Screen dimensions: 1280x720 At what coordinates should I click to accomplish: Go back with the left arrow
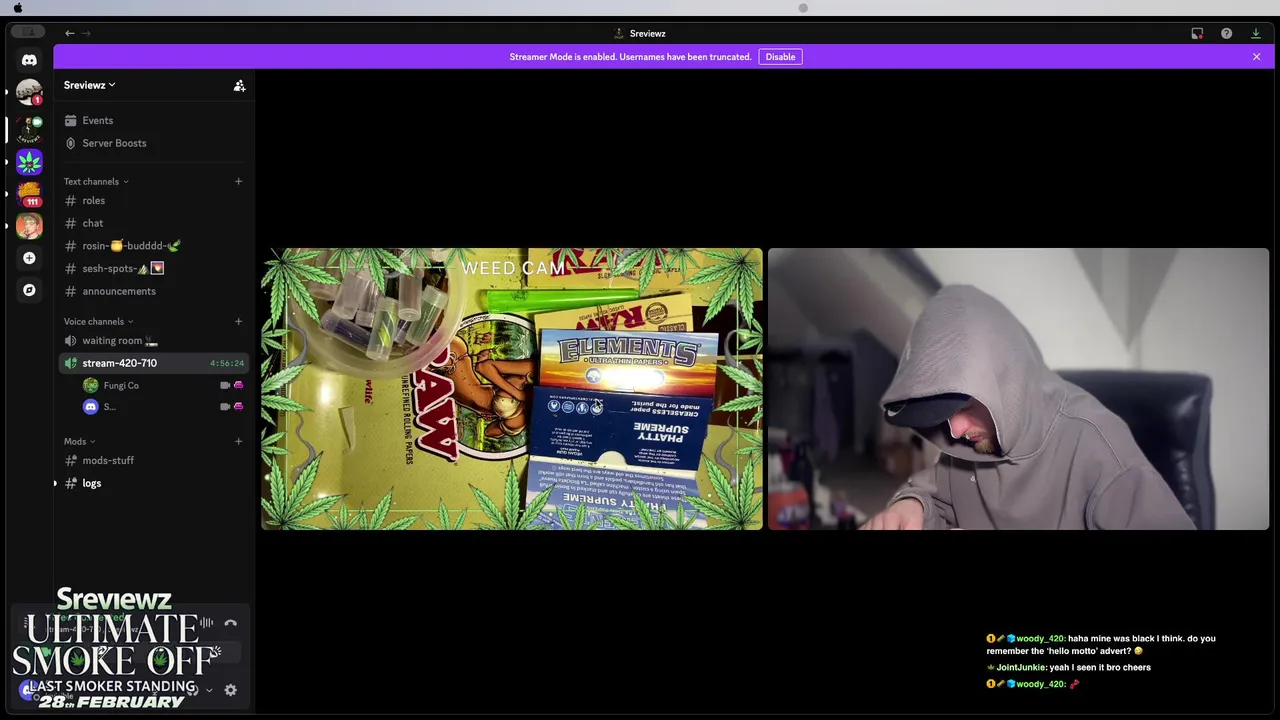pyautogui.click(x=70, y=33)
